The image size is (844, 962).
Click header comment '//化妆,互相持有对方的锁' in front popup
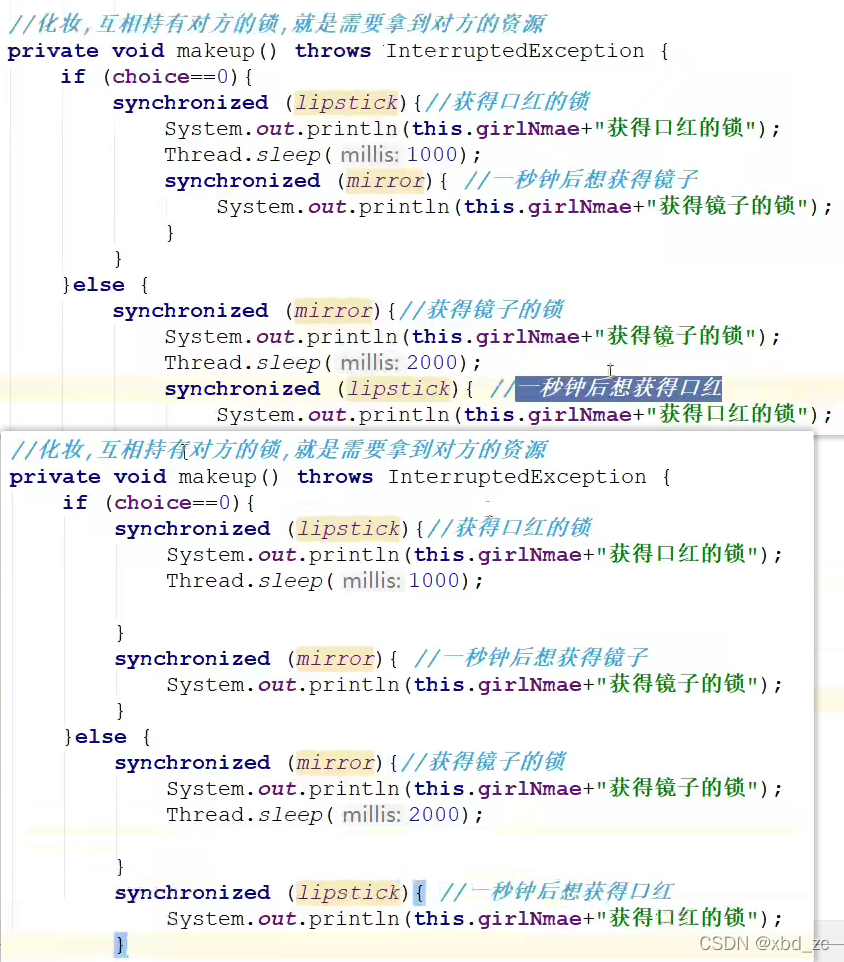(146, 450)
